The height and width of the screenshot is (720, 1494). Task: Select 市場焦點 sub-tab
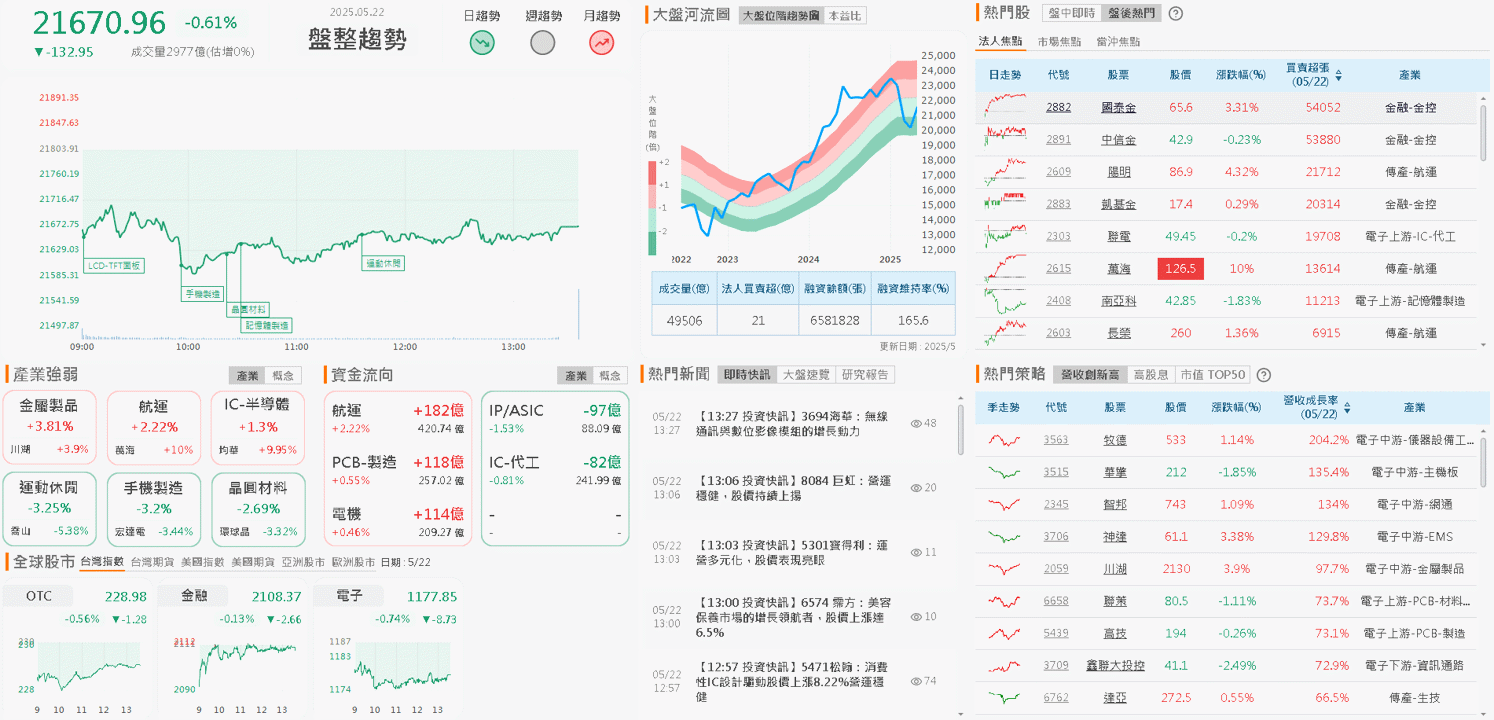tap(1059, 41)
